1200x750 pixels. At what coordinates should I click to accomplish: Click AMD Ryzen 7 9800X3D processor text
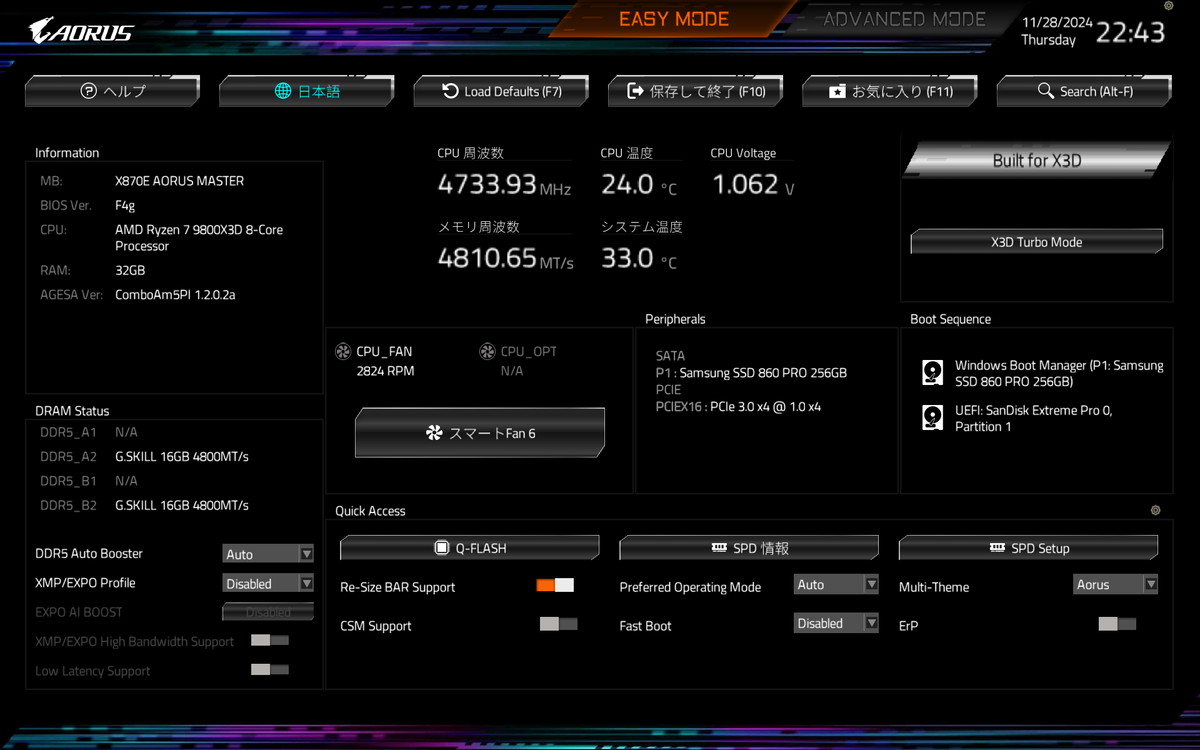click(x=199, y=238)
